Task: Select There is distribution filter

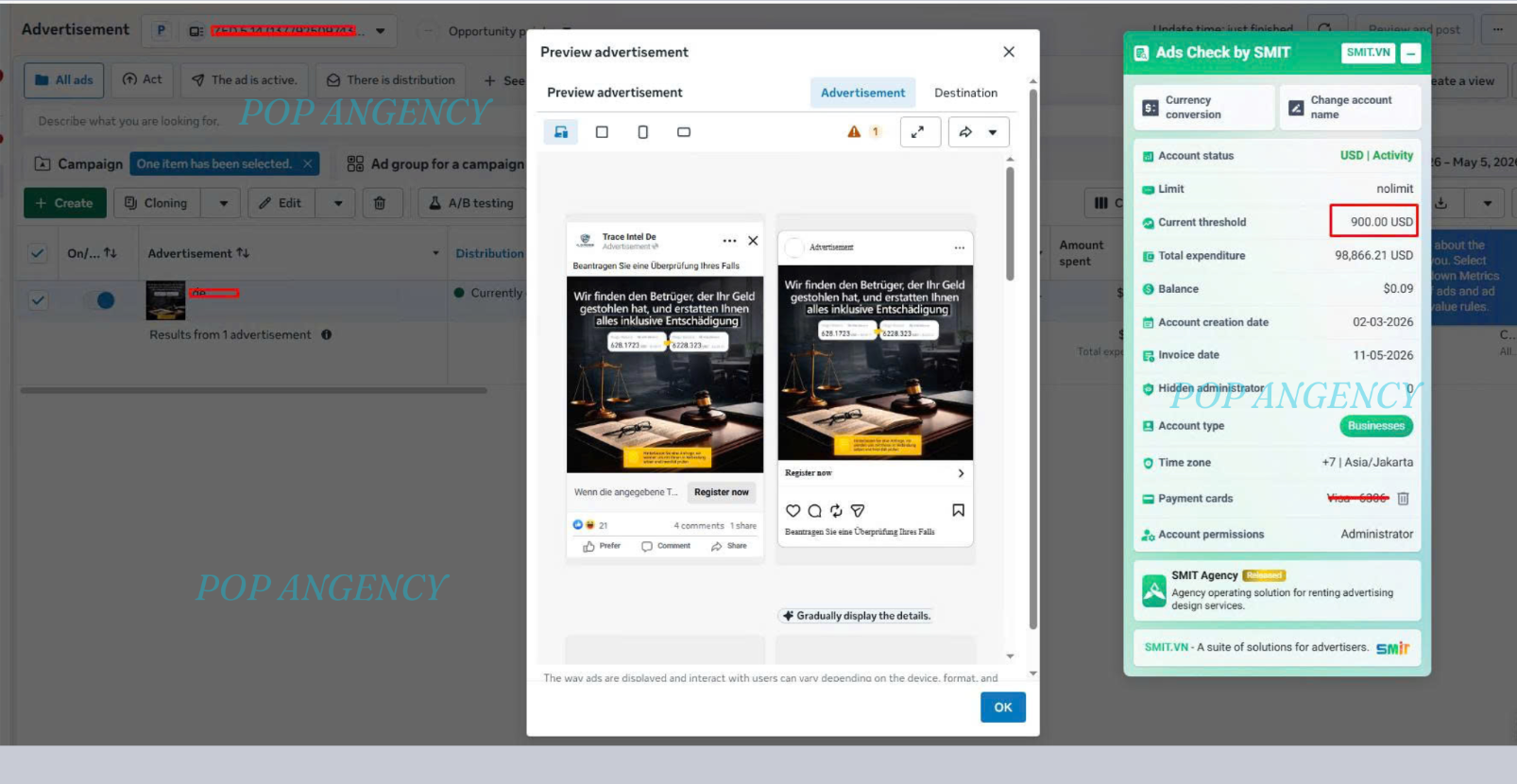Action: pos(391,80)
